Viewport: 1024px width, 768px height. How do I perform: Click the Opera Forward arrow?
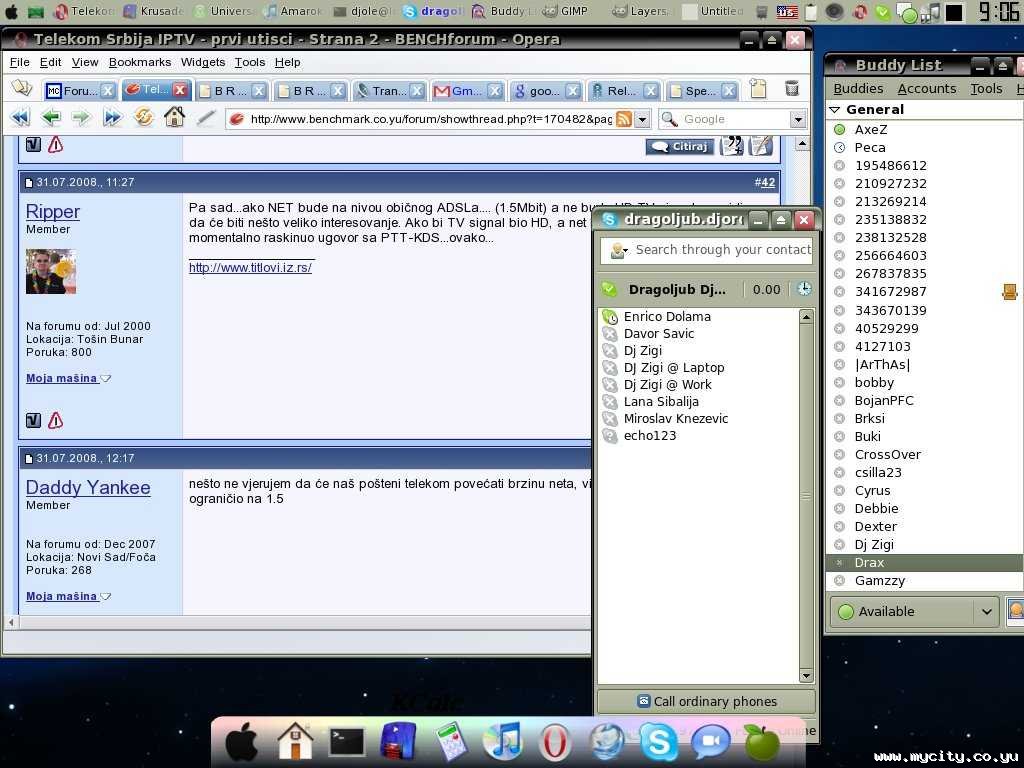coord(81,118)
